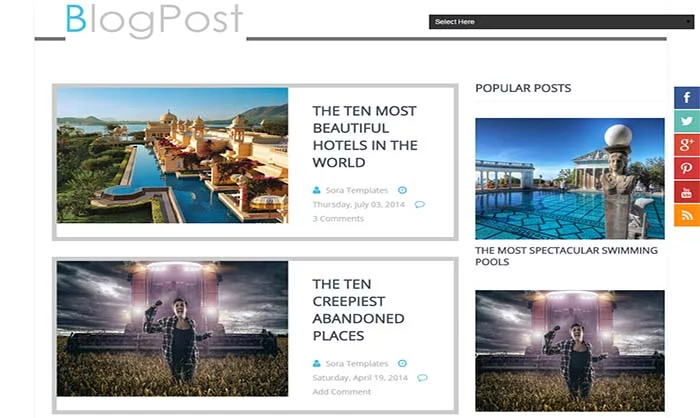Open The Ten Creepiest Abandoned Places title
Screen dimensions: 700x418
click(x=358, y=310)
